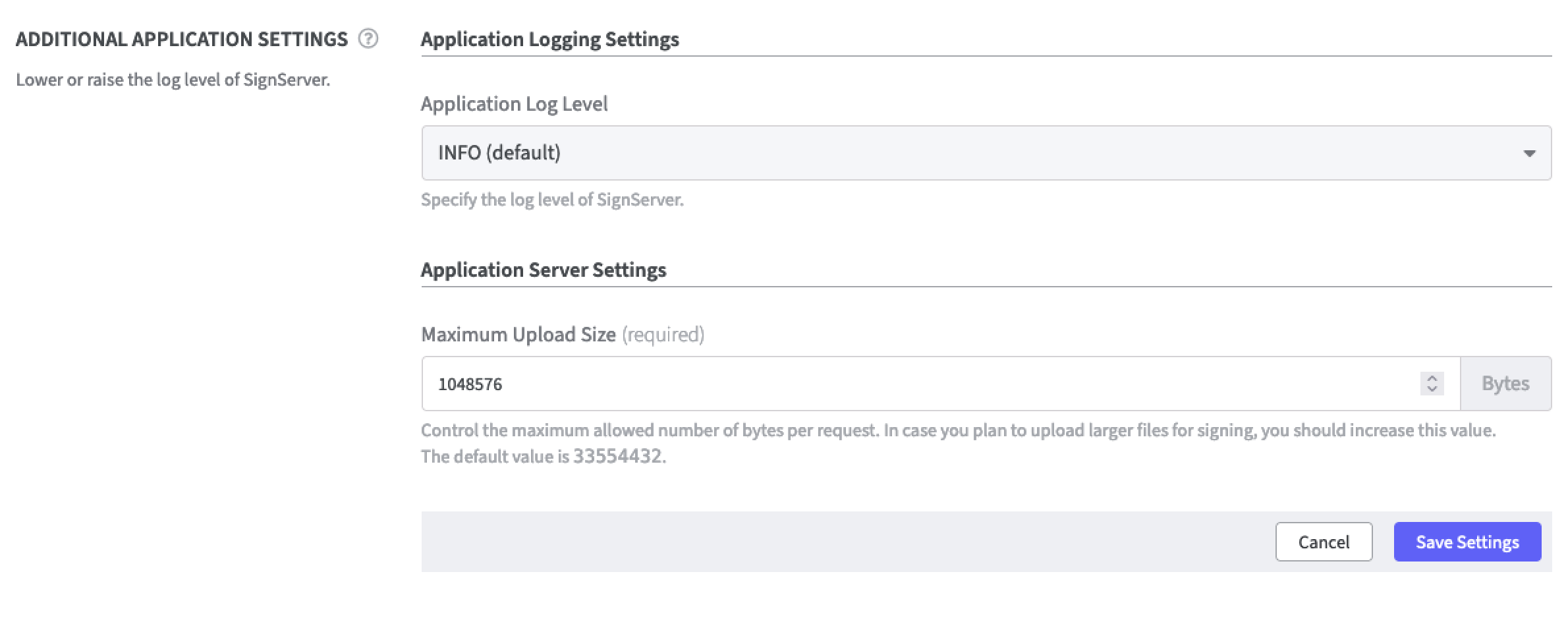Click the "Specify the log level of SignServer" hint
This screenshot has height=634, width=1568.
click(552, 200)
